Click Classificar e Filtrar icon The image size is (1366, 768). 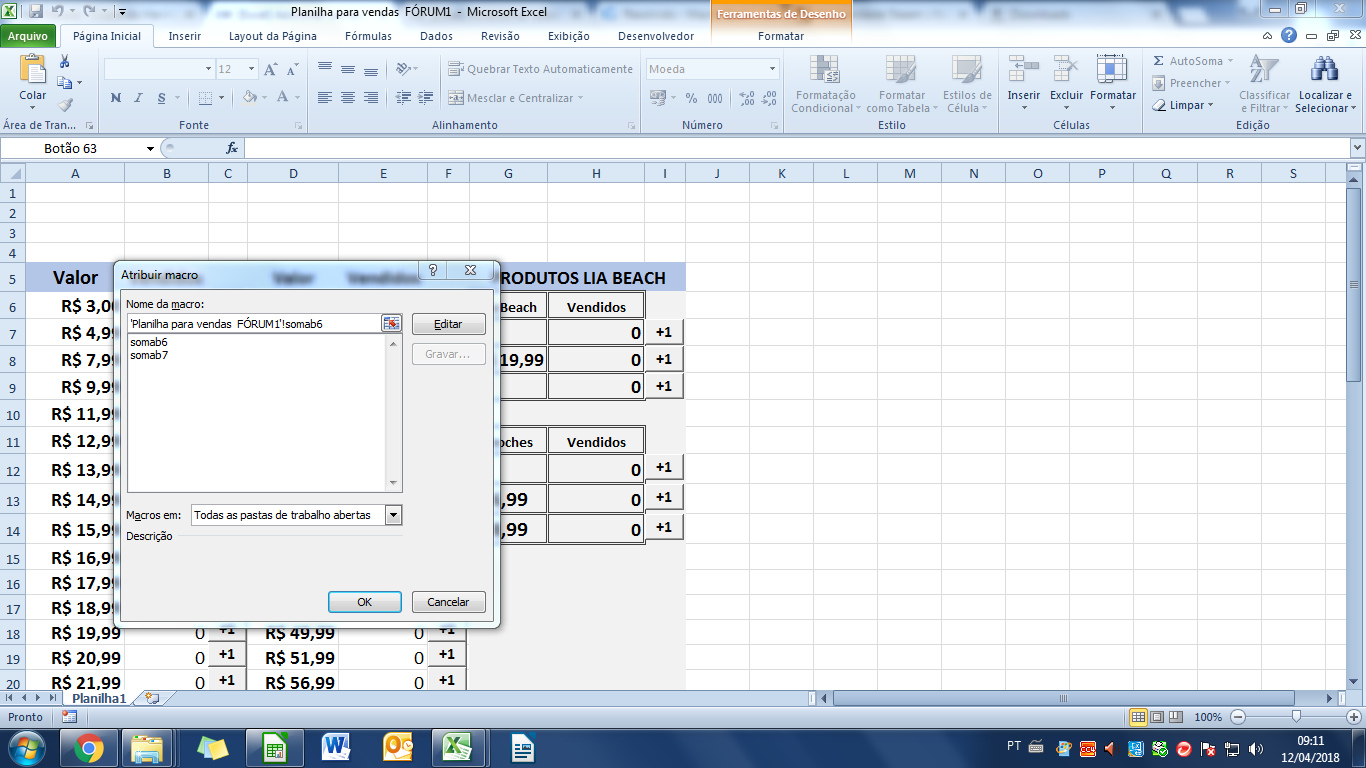pos(1265,69)
